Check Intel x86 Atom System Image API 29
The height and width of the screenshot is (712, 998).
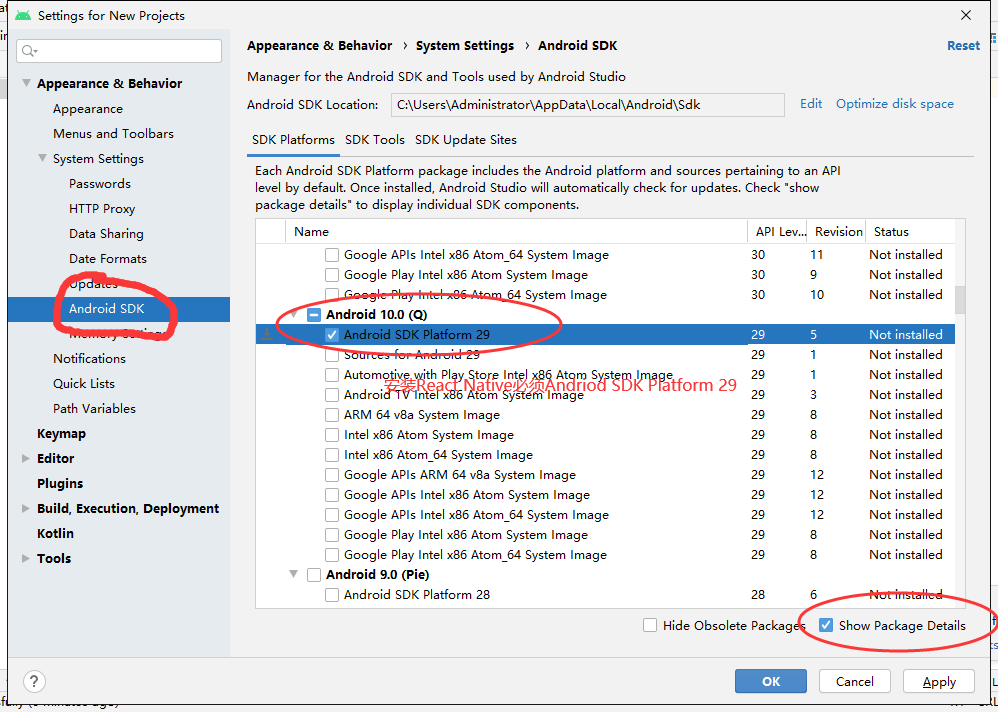[x=332, y=435]
